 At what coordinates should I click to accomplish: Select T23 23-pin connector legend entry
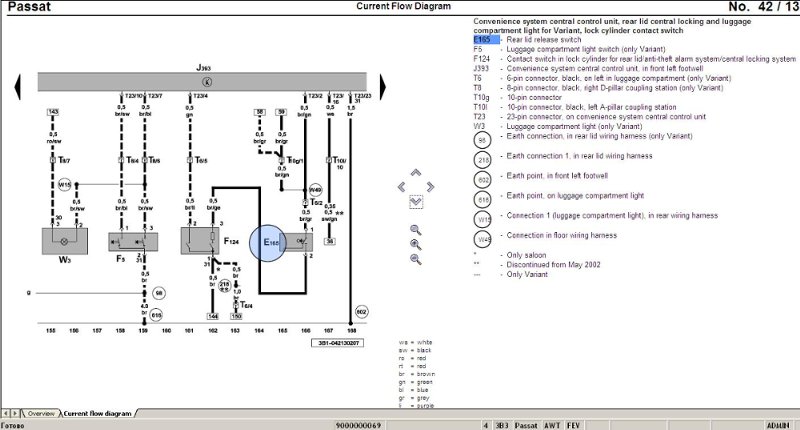click(x=589, y=117)
